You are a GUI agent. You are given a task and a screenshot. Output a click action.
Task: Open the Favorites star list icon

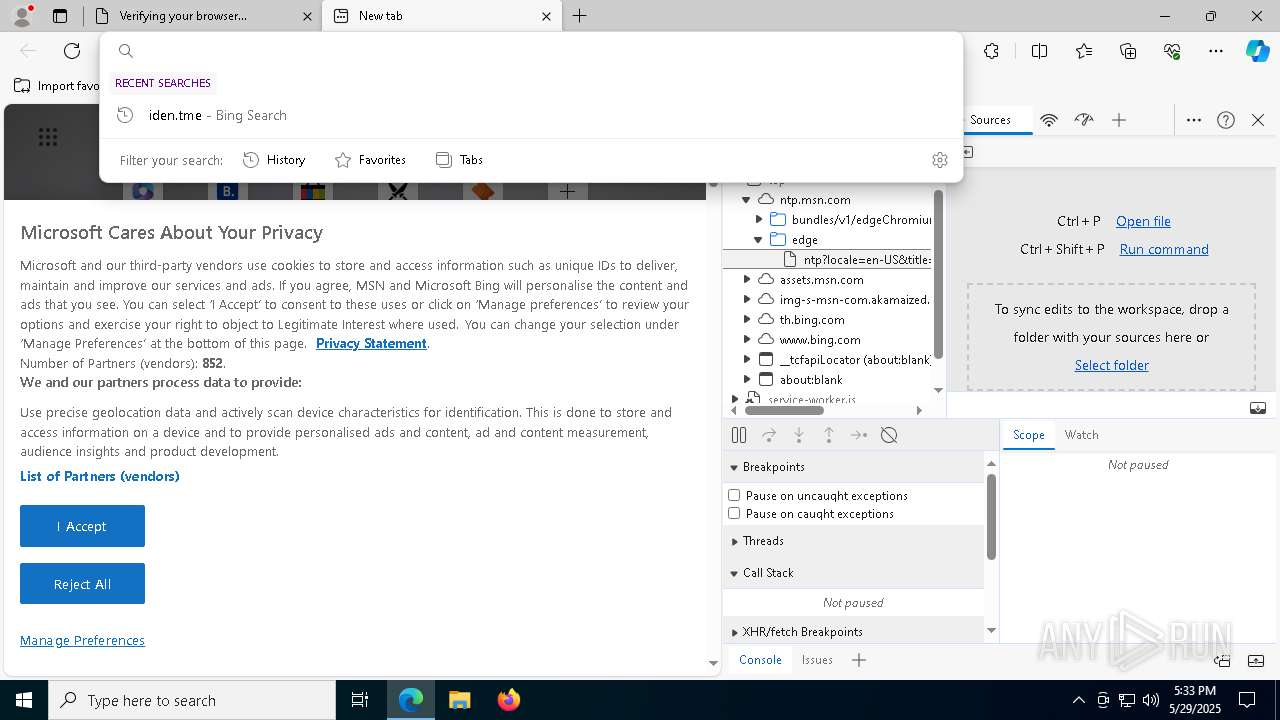[x=1084, y=51]
